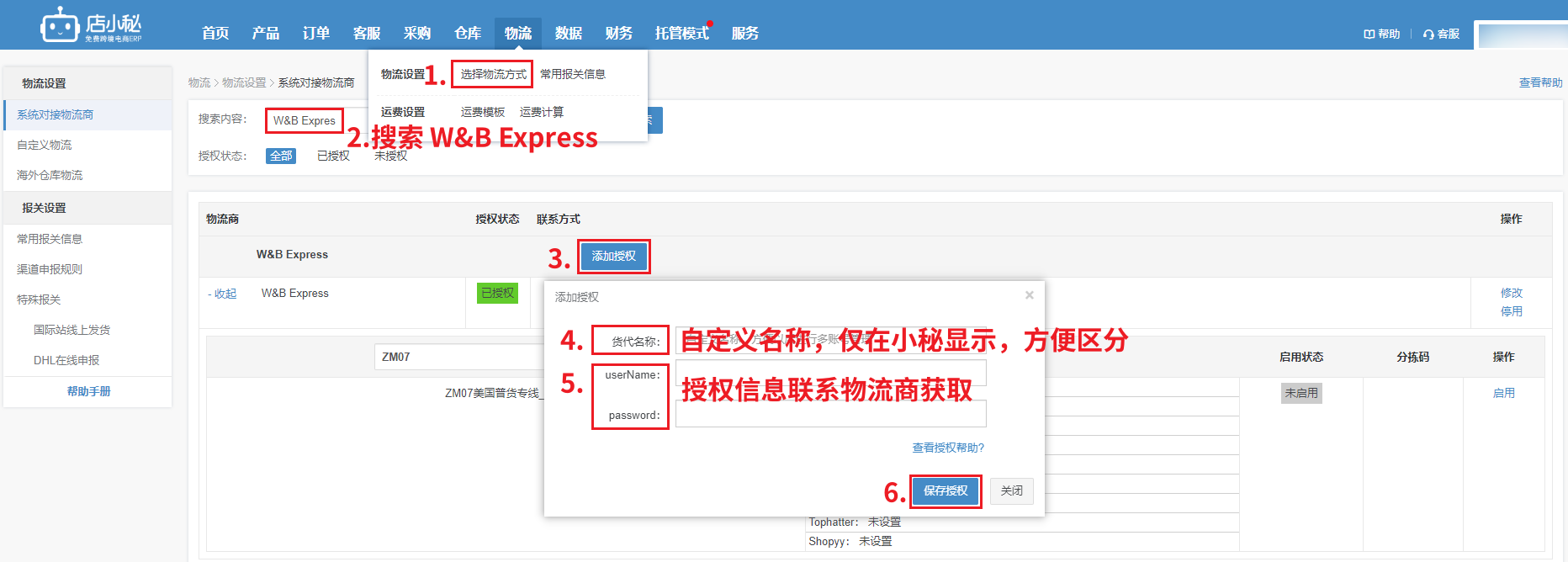Image resolution: width=1568 pixels, height=562 pixels.
Task: Open the 数据 menu
Action: click(569, 33)
